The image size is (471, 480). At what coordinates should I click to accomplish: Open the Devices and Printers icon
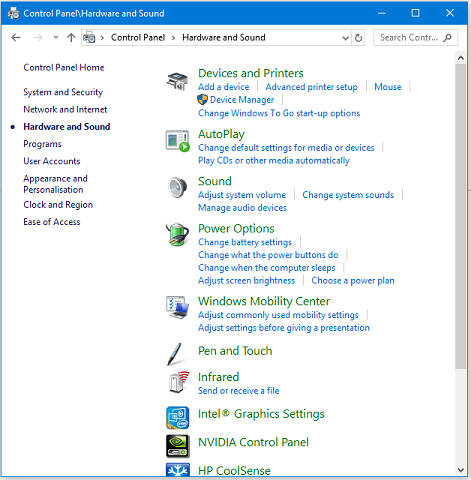[177, 82]
